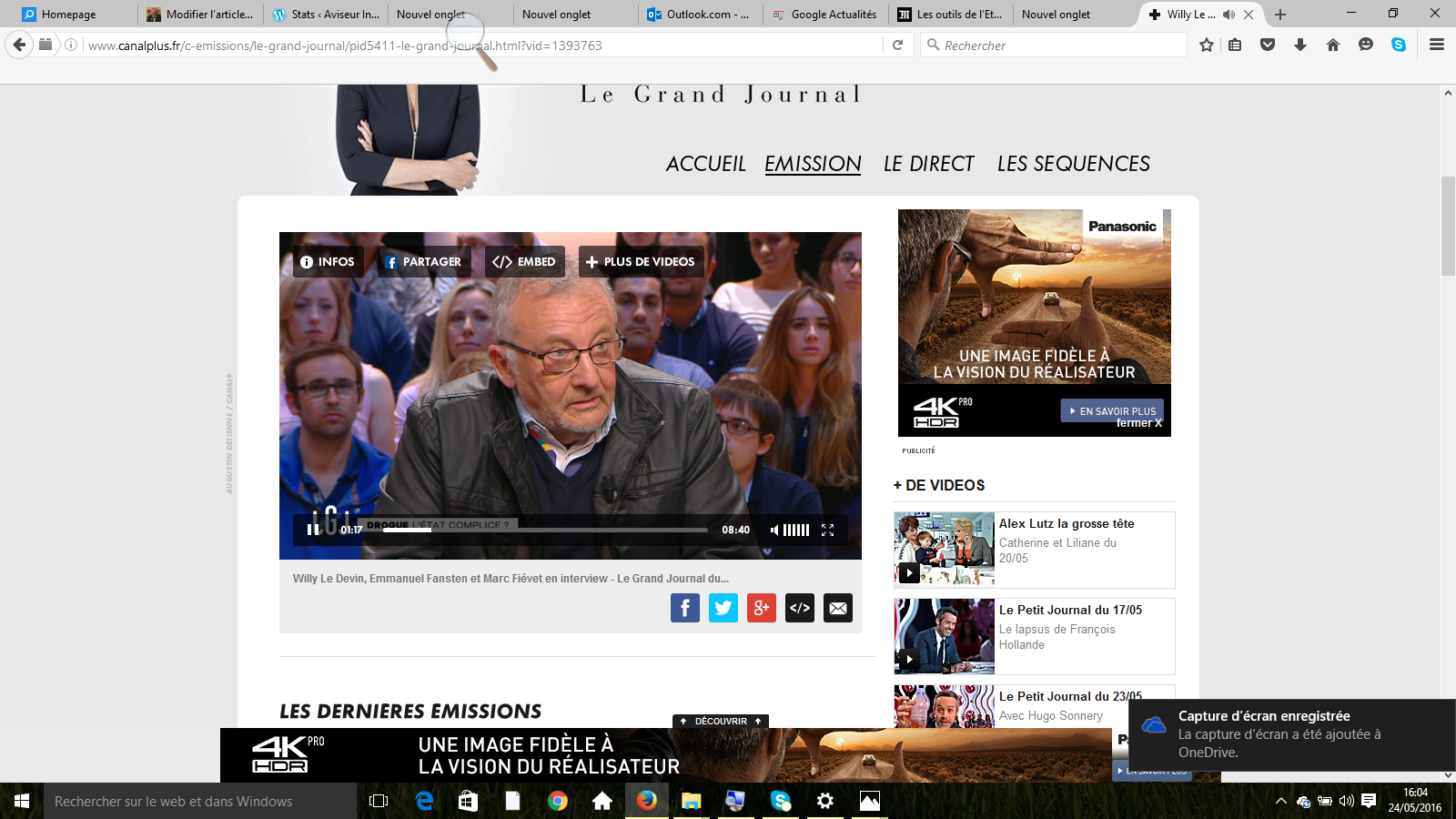This screenshot has height=819, width=1456.
Task: Share video on Facebook
Action: point(685,608)
